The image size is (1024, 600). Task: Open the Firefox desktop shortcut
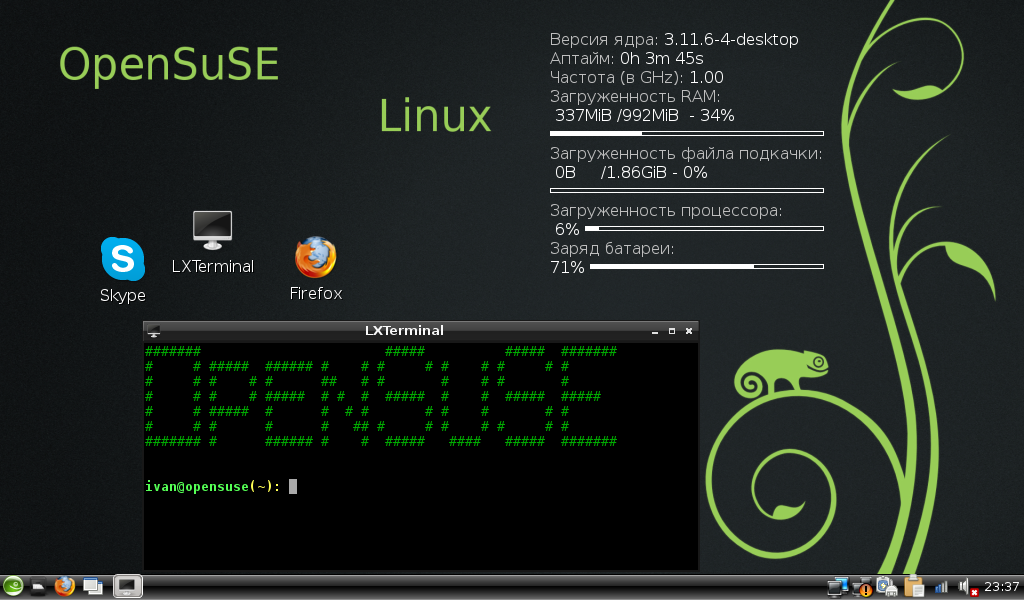click(x=315, y=268)
